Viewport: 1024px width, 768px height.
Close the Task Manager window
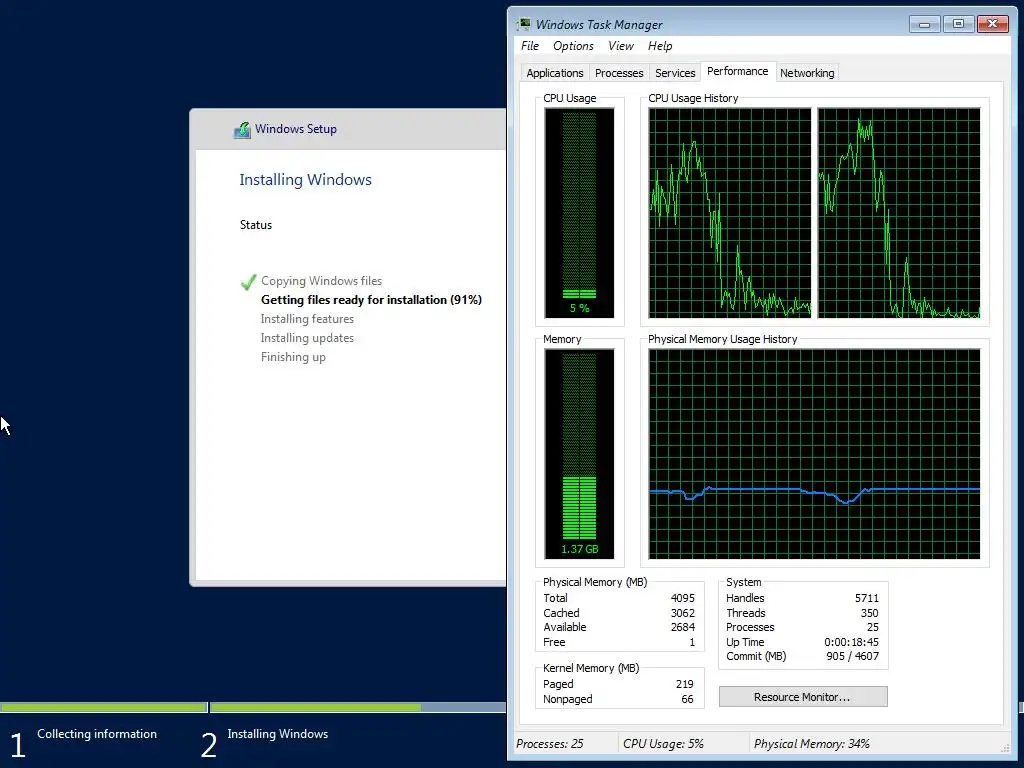993,24
